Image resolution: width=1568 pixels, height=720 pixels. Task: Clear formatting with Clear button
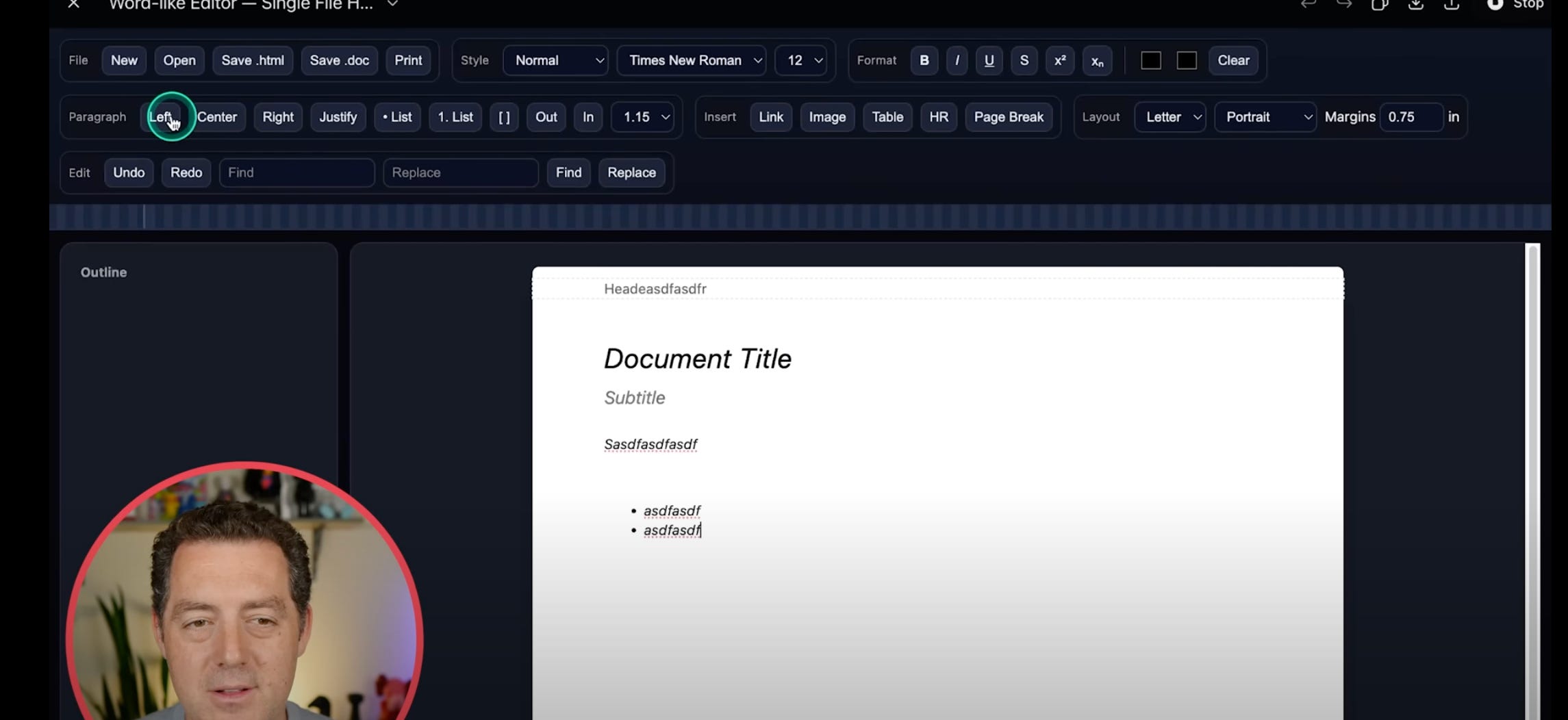point(1233,60)
